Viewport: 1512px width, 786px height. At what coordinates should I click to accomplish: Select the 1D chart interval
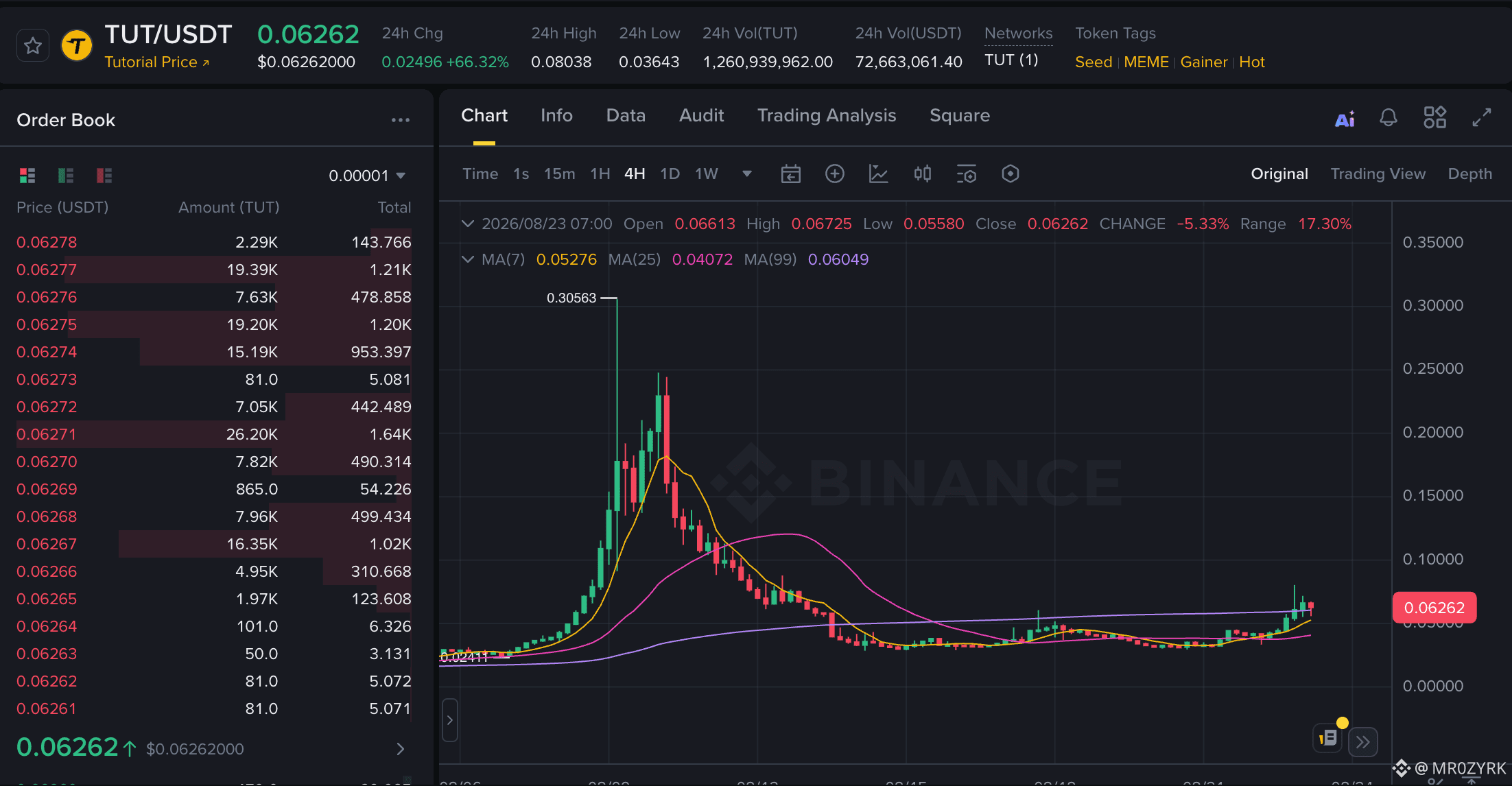click(x=670, y=174)
